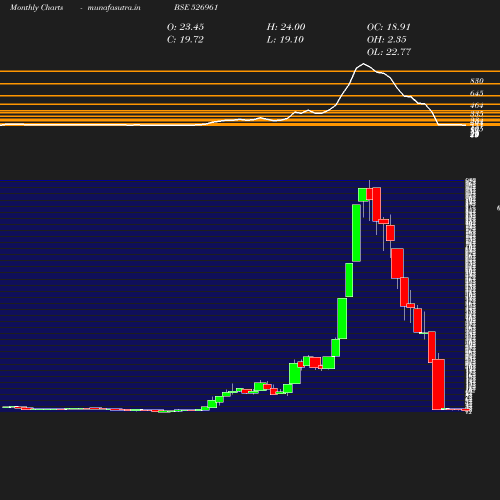Click the high value 'H: 24.00'
500x500 pixels.
click(286, 27)
